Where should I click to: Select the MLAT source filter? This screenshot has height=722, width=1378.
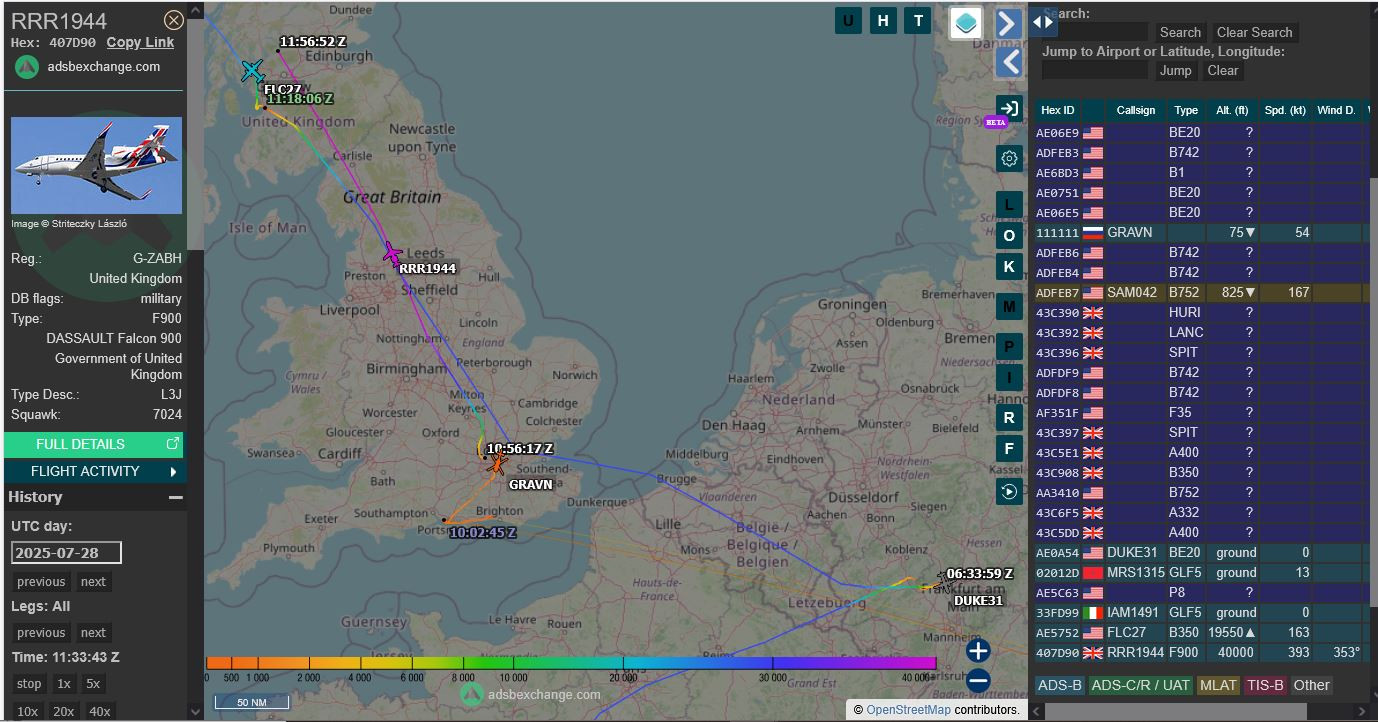click(x=1218, y=685)
